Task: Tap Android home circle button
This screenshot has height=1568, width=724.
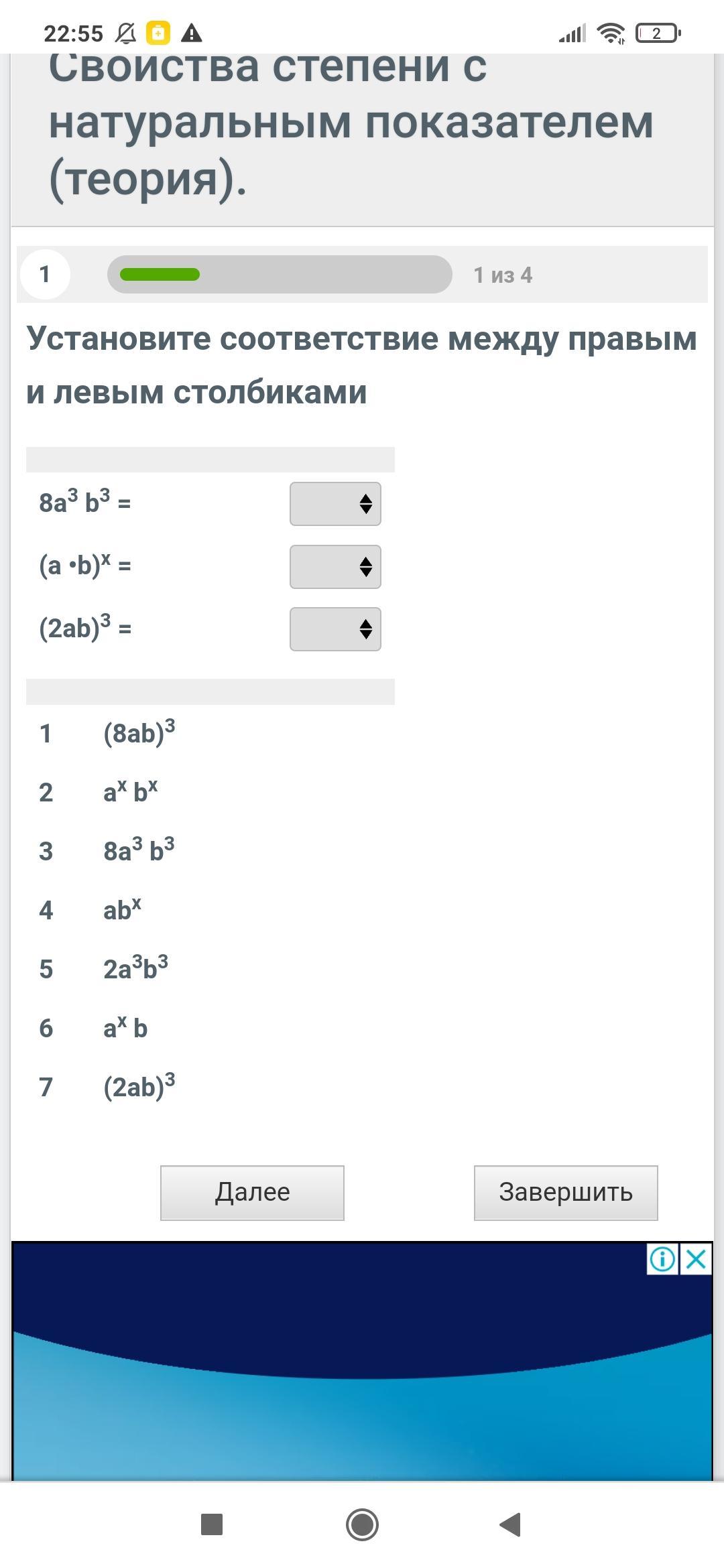Action: click(362, 1524)
